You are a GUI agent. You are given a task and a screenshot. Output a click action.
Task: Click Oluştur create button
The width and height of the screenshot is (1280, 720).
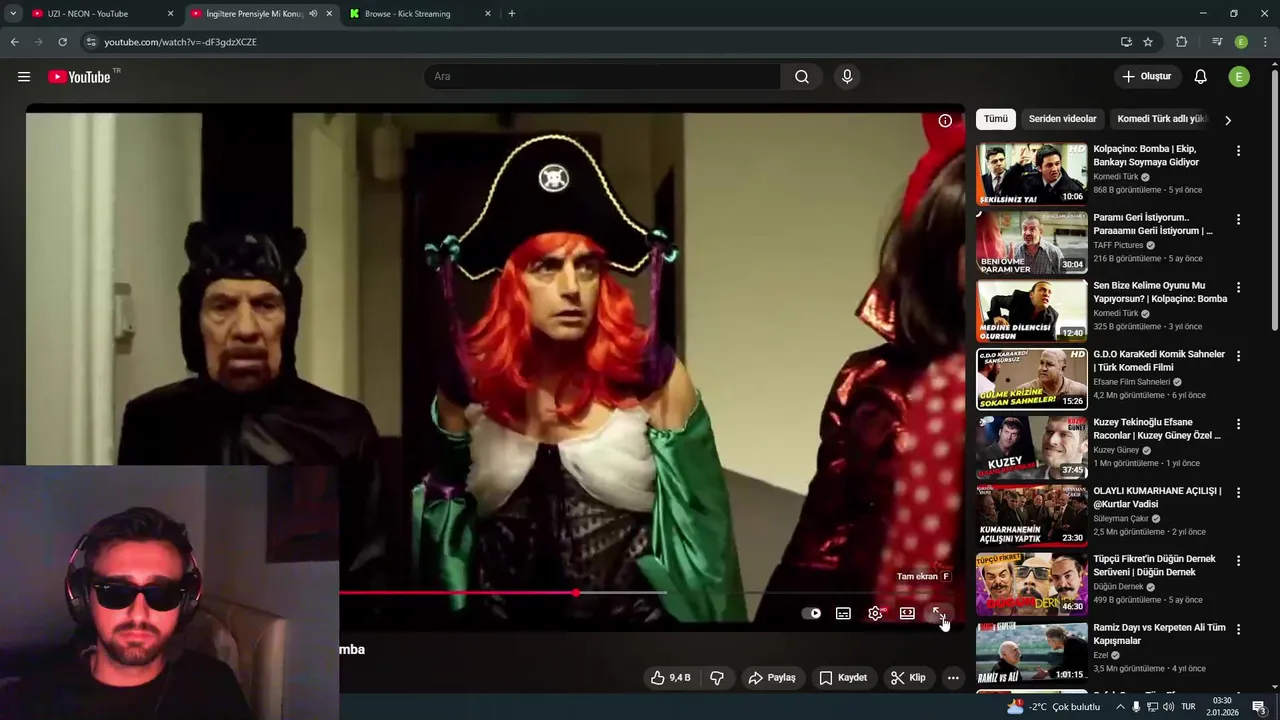point(1148,77)
